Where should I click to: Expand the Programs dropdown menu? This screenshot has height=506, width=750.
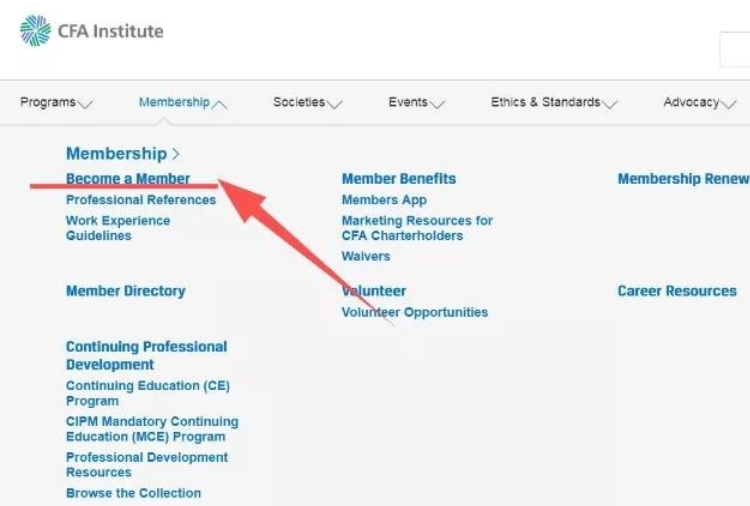[x=57, y=102]
